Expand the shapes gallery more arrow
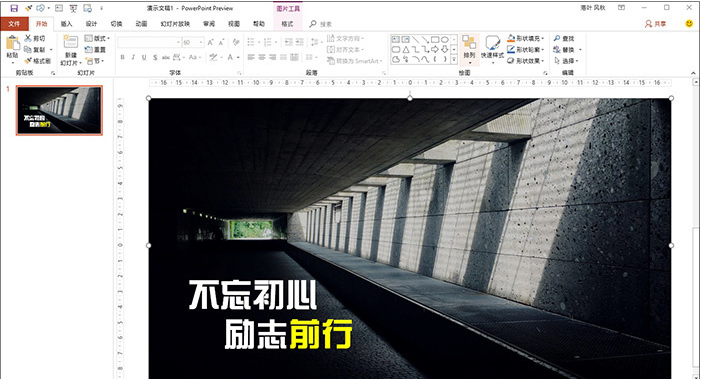 (x=454, y=59)
